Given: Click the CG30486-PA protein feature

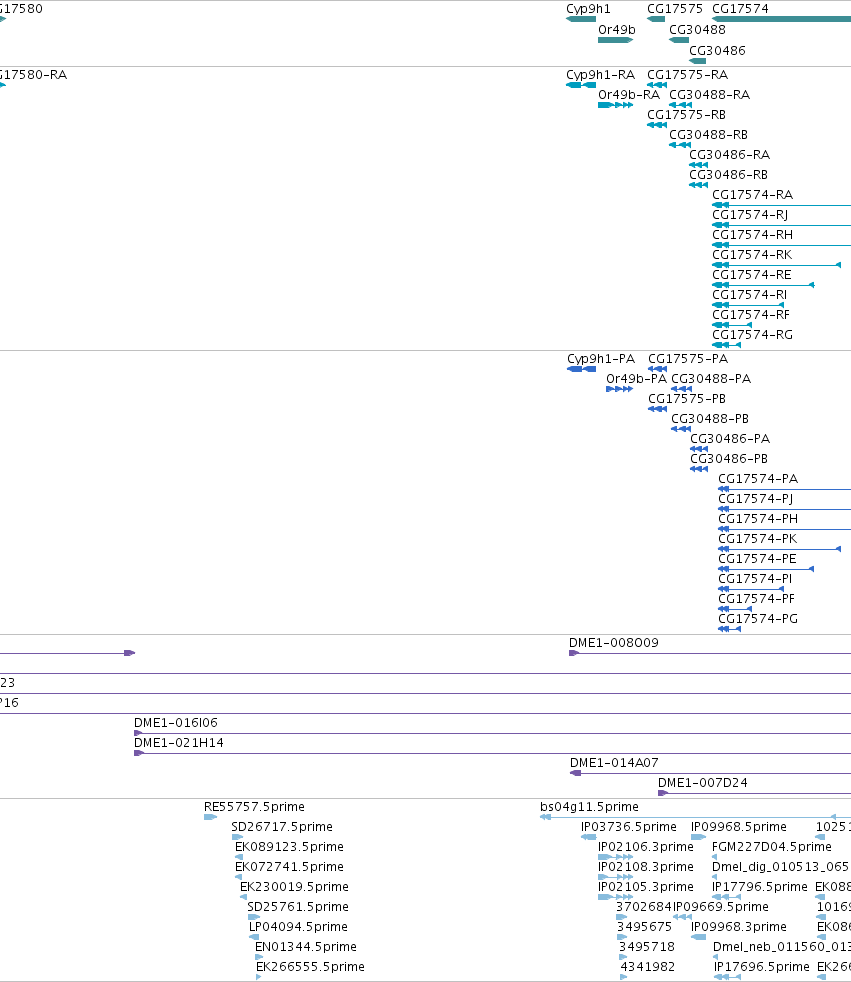Looking at the screenshot, I should click(699, 449).
